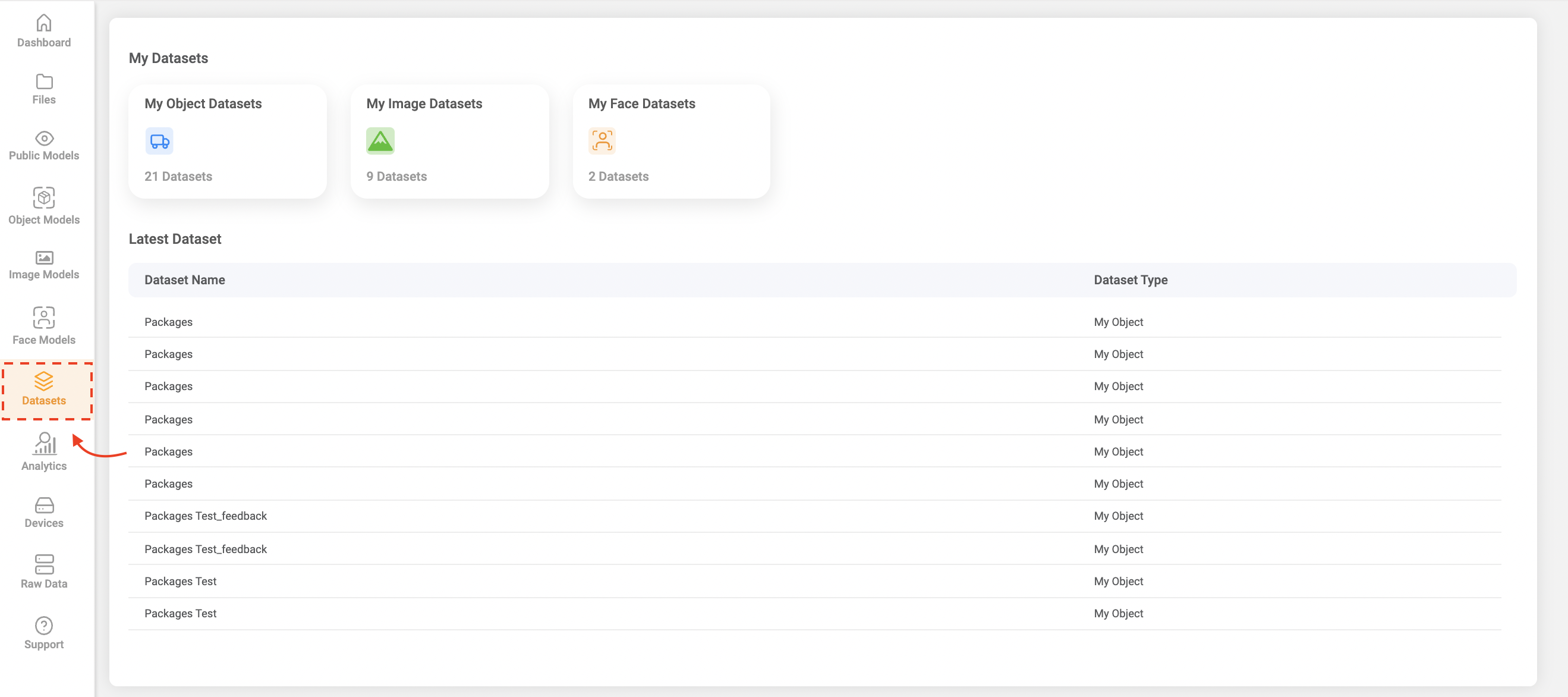Open Public Models eye icon
Screen dimensions: 1568x697
pos(44,139)
